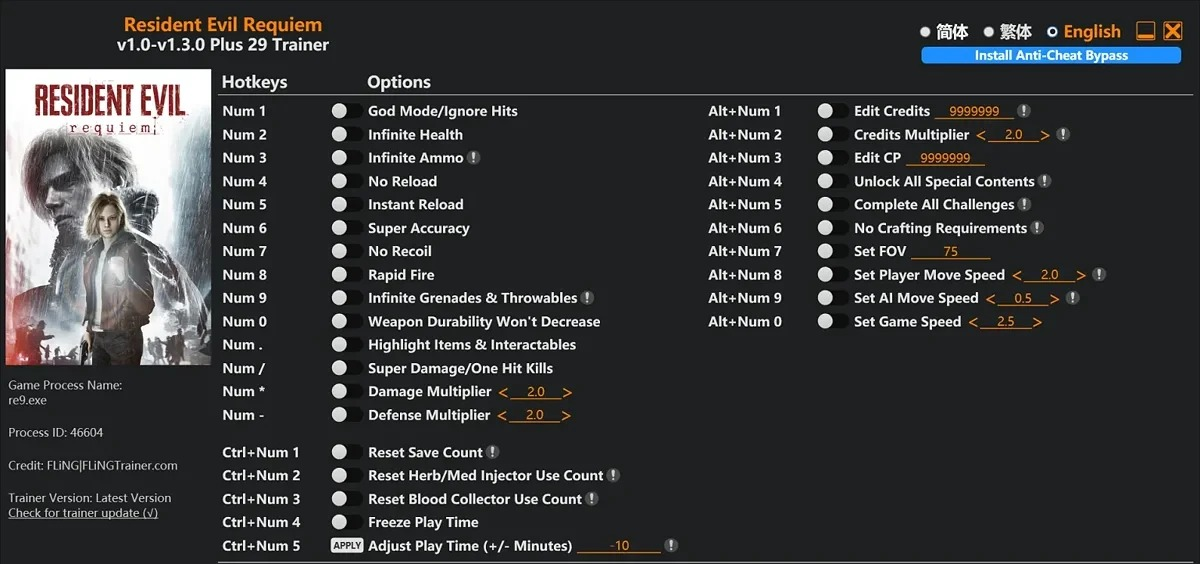This screenshot has width=1200, height=564.
Task: Decrease AI Move Speed with left arrow
Action: pos(990,298)
